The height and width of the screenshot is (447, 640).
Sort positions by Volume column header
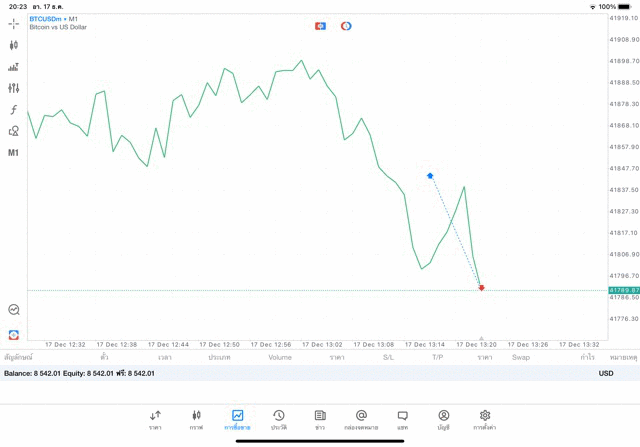click(280, 357)
